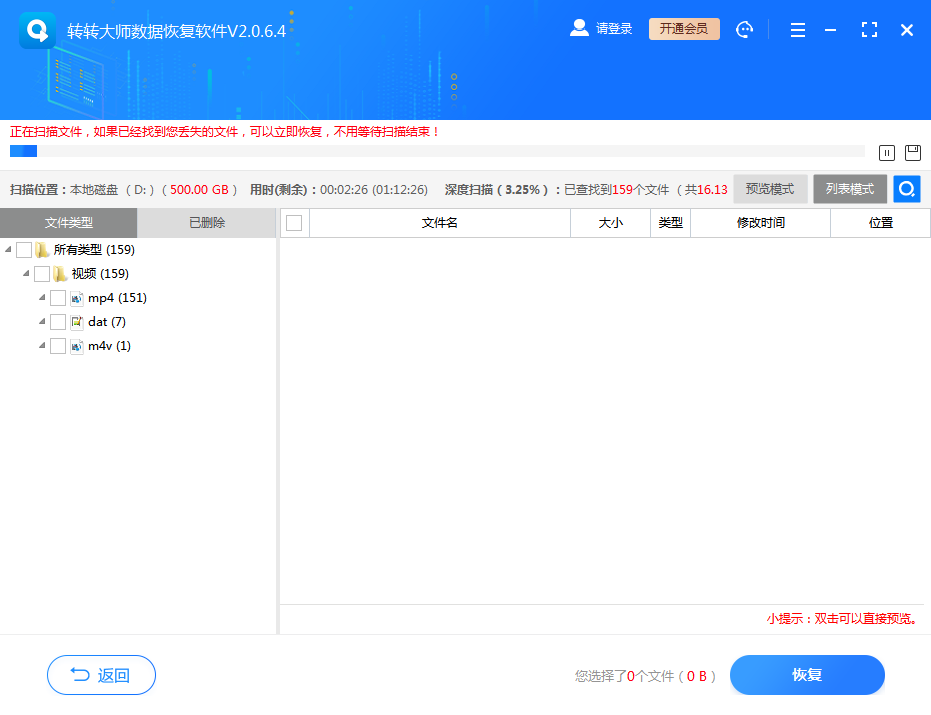Click the mp4 file type icon
The image size is (931, 715).
pyautogui.click(x=77, y=298)
